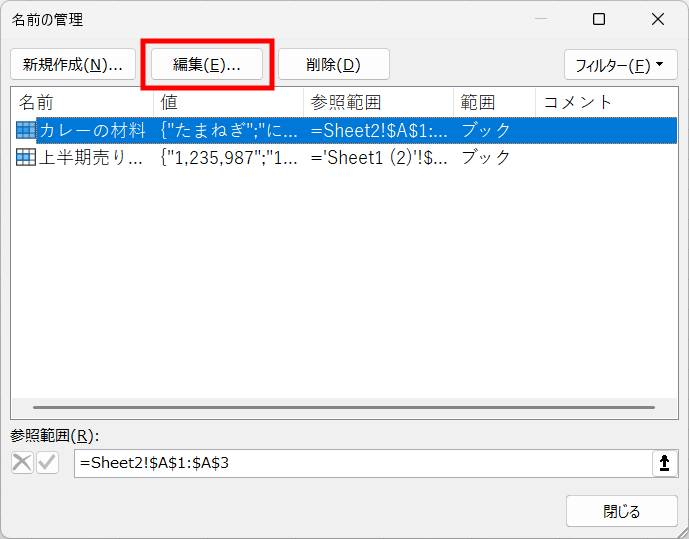The image size is (689, 539).
Task: Click the 上半期売り table icon
Action: pos(25,157)
